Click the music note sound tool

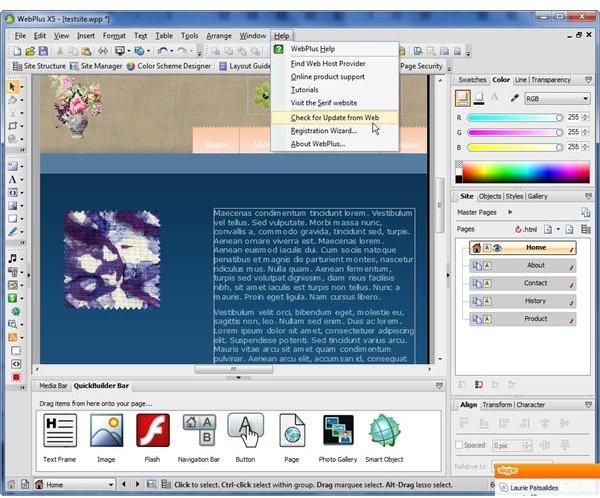pos(13,259)
